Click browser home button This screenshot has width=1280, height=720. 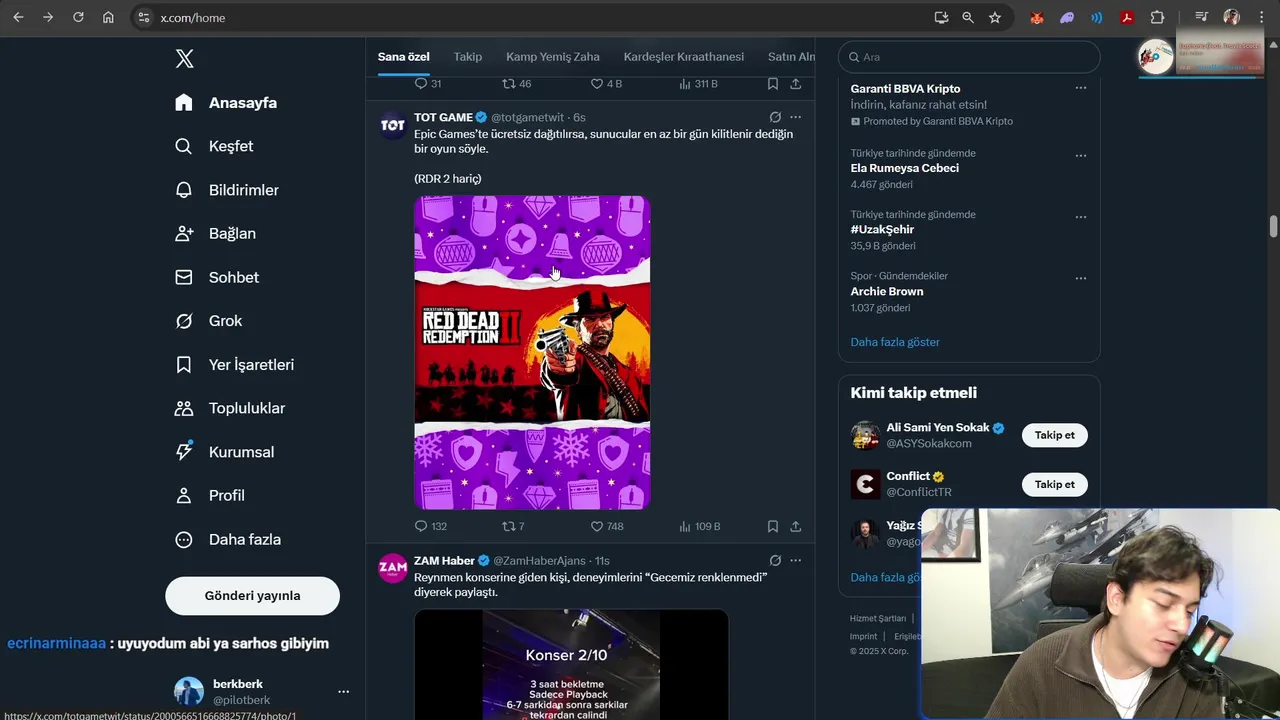(108, 17)
